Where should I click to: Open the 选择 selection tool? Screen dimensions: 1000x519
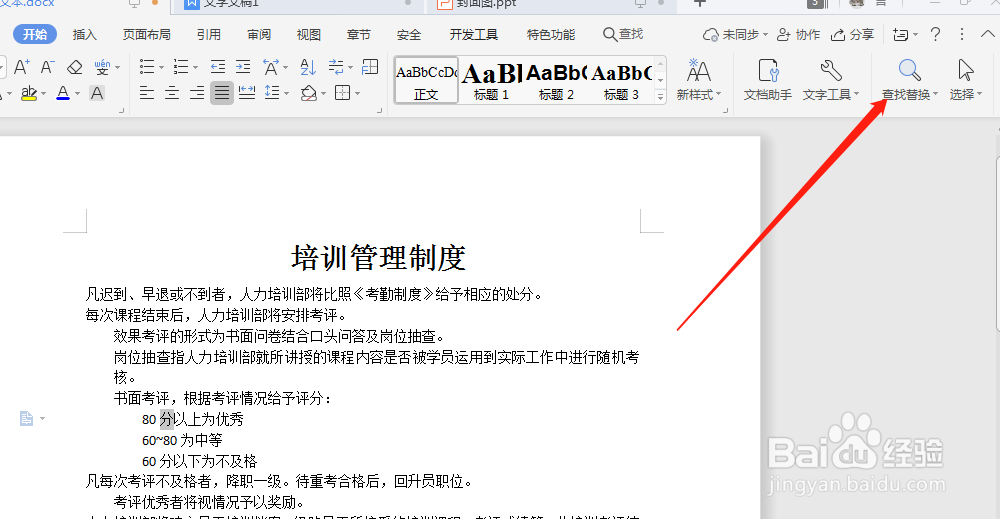pos(966,80)
